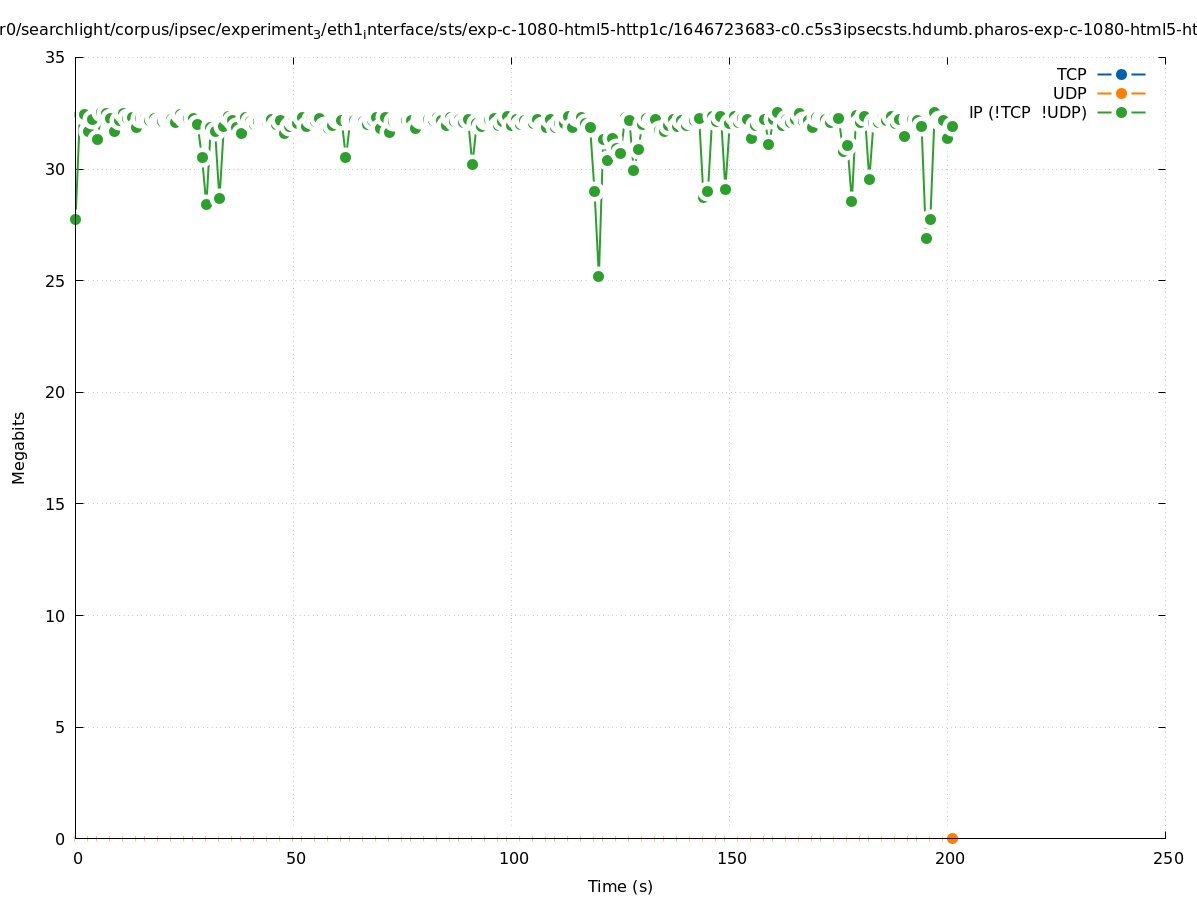Viewport: 1197px width, 900px height.
Task: Click the lowest green data point near 25 Megabits
Action: (598, 276)
